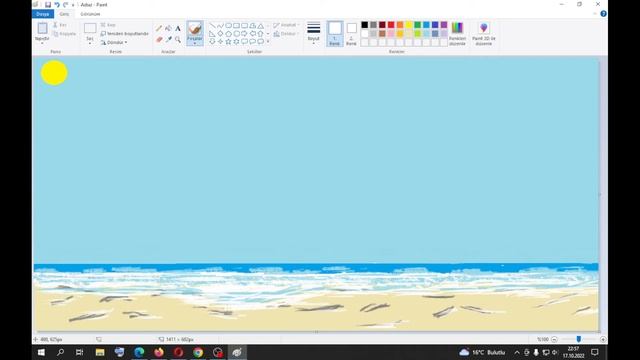
Task: Pick the black color swatch
Action: click(364, 25)
